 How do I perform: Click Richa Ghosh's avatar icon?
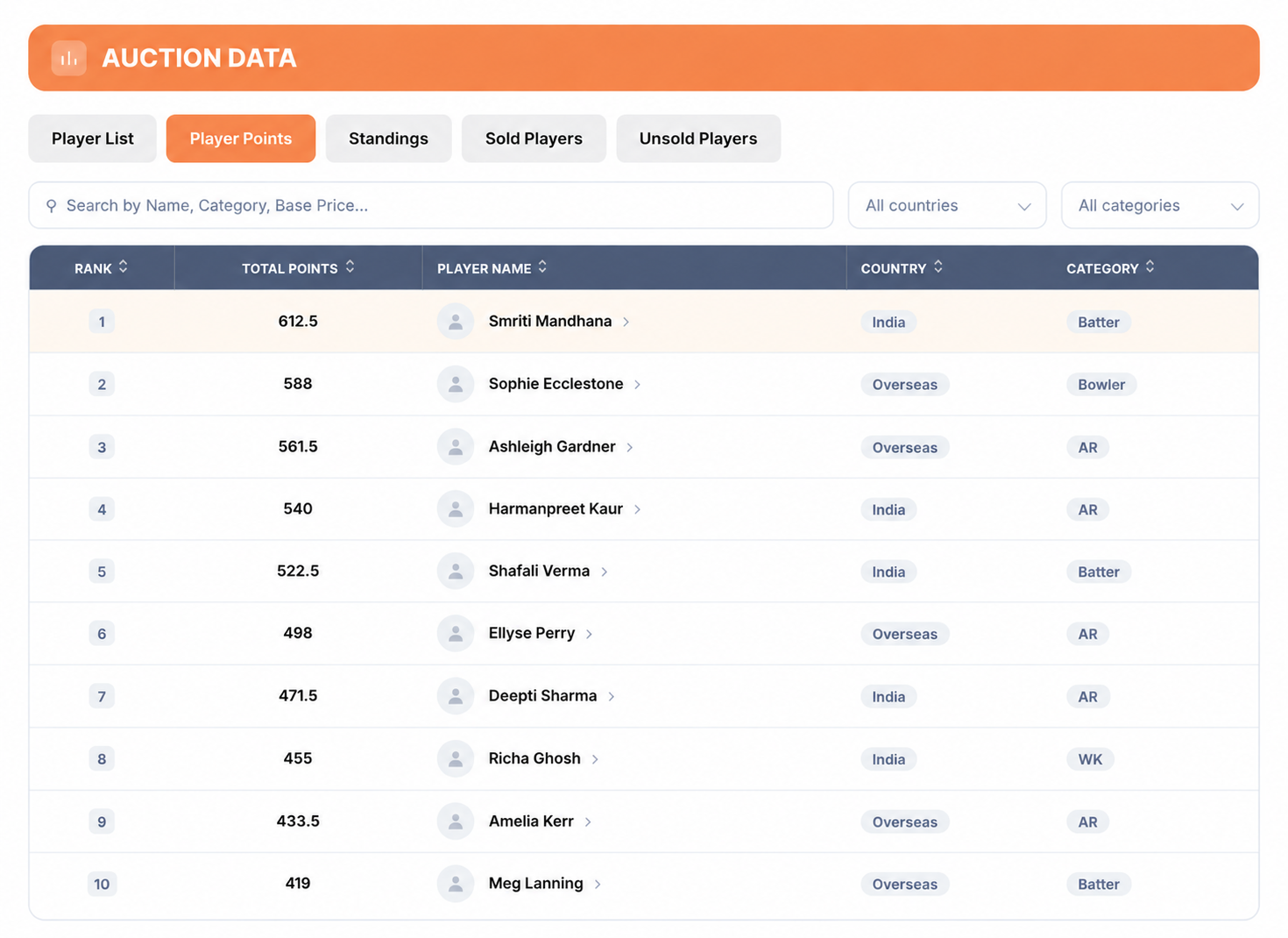(456, 759)
